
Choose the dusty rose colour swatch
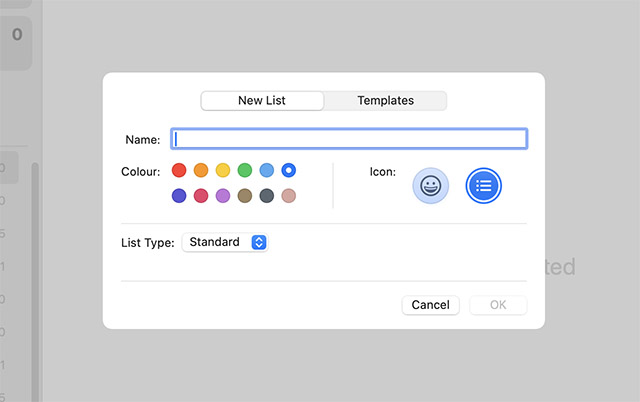click(x=289, y=196)
